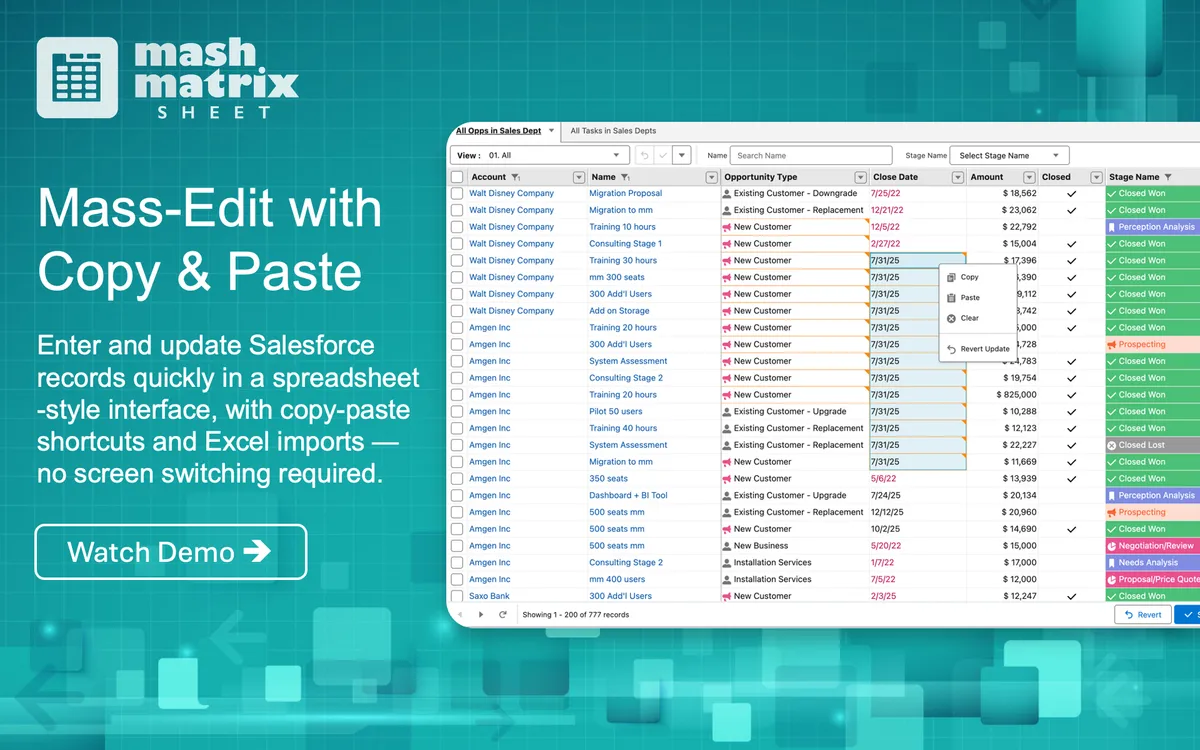The image size is (1200, 750).
Task: Choose Revert Update from the context menu
Action: 977,349
